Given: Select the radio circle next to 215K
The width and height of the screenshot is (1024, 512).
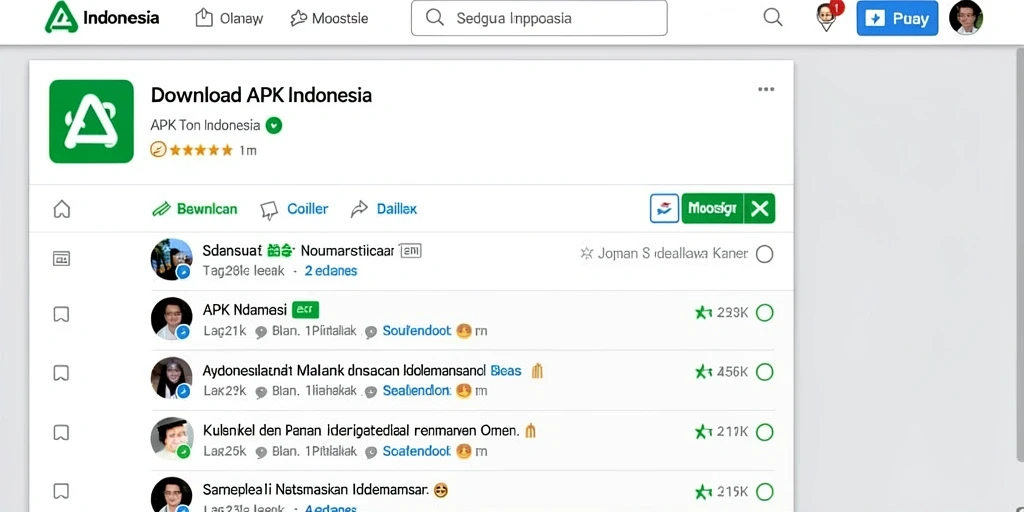Looking at the screenshot, I should [764, 492].
